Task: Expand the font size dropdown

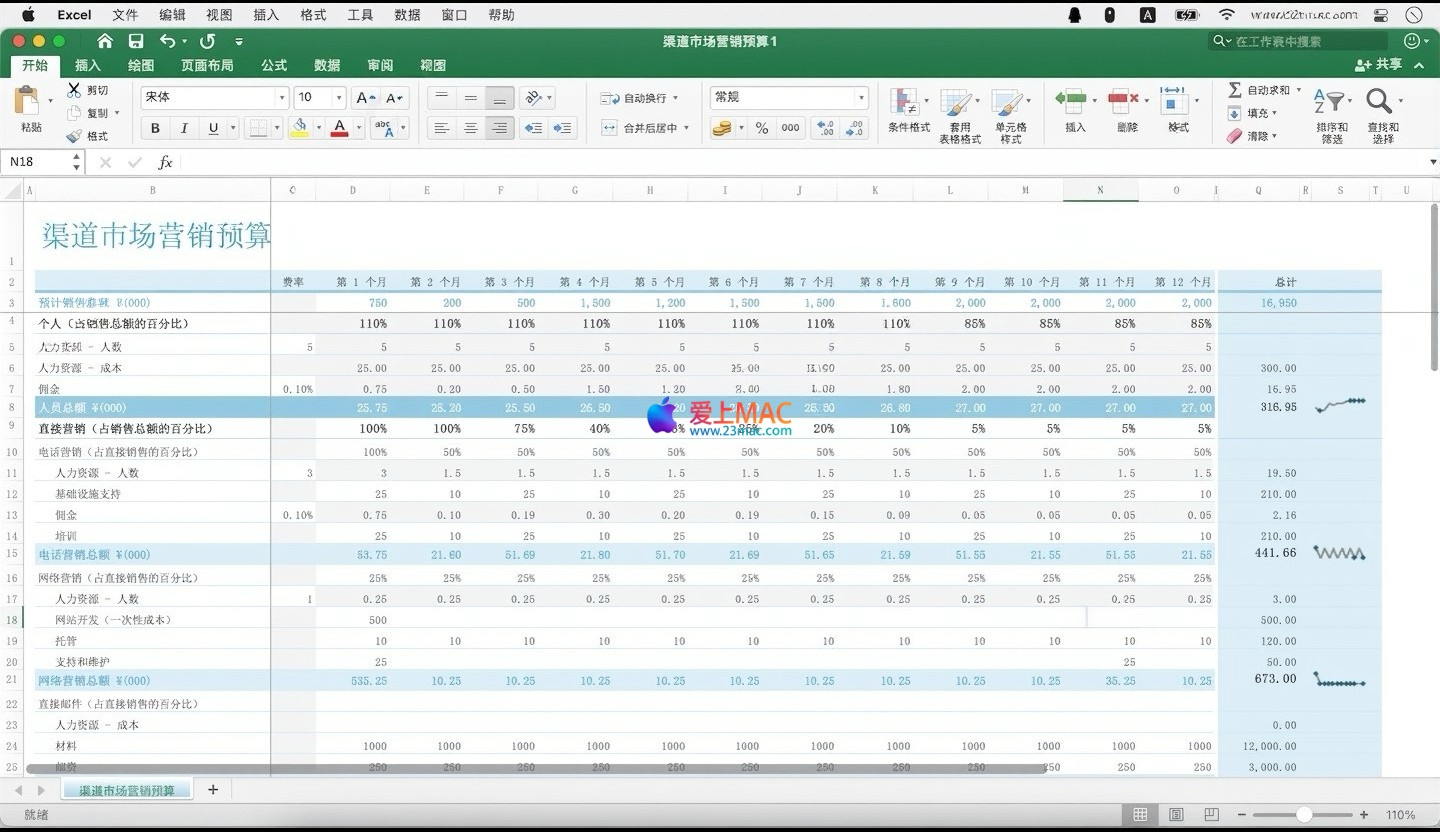Action: 339,97
